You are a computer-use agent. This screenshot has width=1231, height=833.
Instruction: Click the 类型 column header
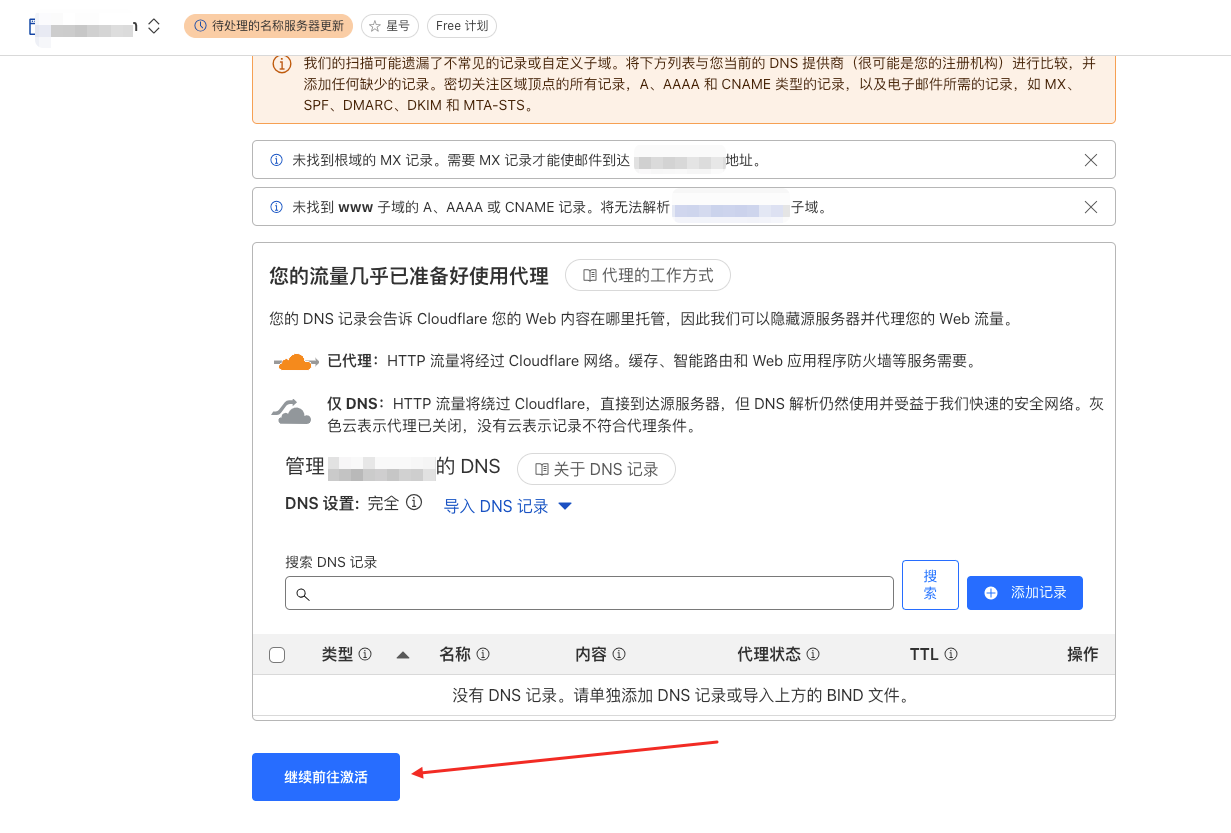pos(337,654)
